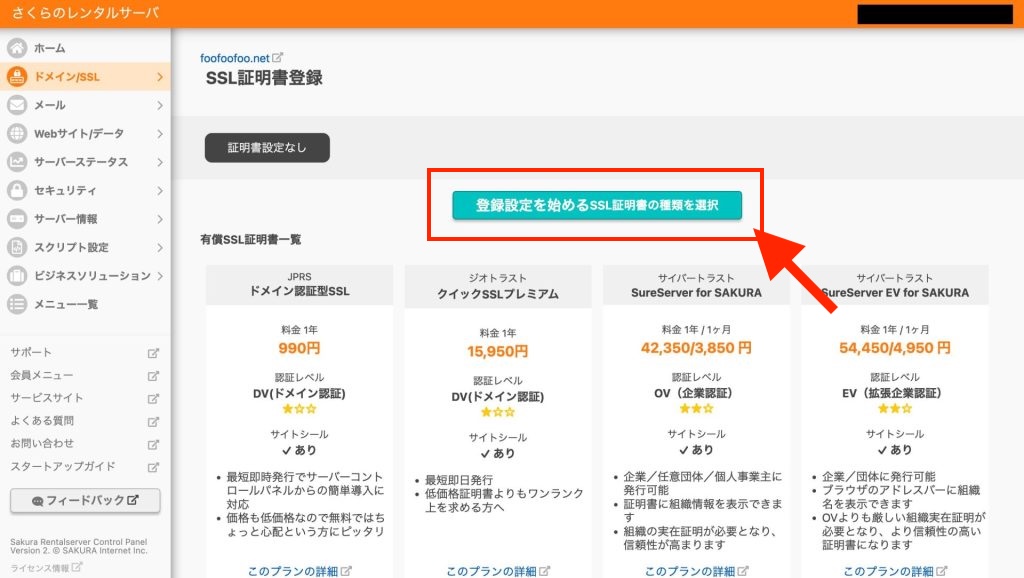Click the script settings document icon

click(17, 247)
